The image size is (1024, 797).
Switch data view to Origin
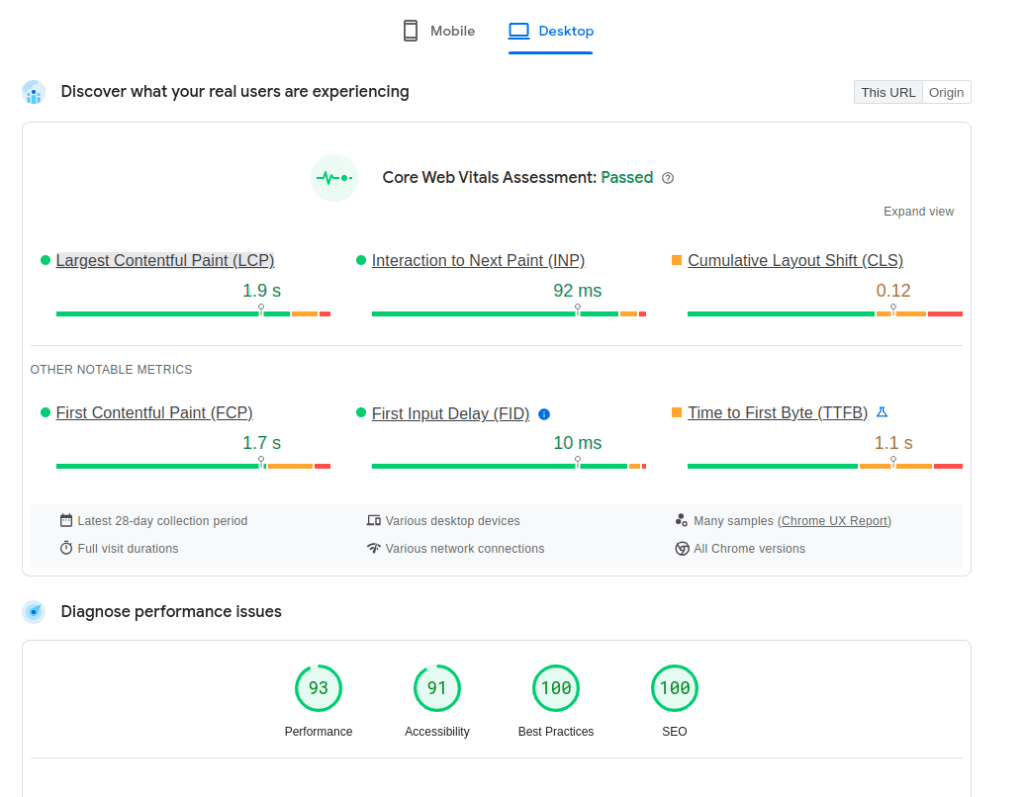946,92
